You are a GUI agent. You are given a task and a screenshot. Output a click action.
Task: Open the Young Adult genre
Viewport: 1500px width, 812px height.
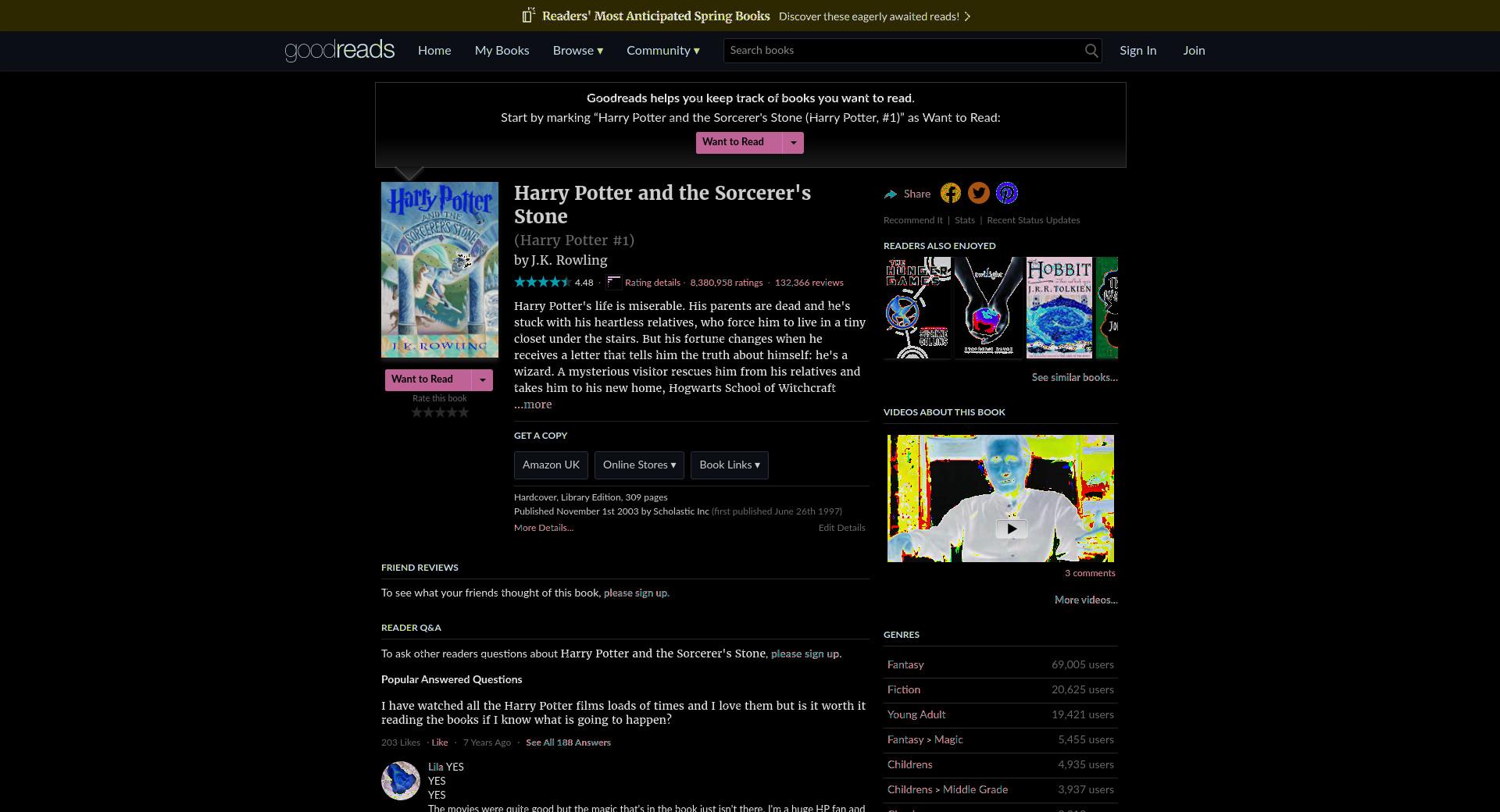(x=916, y=715)
